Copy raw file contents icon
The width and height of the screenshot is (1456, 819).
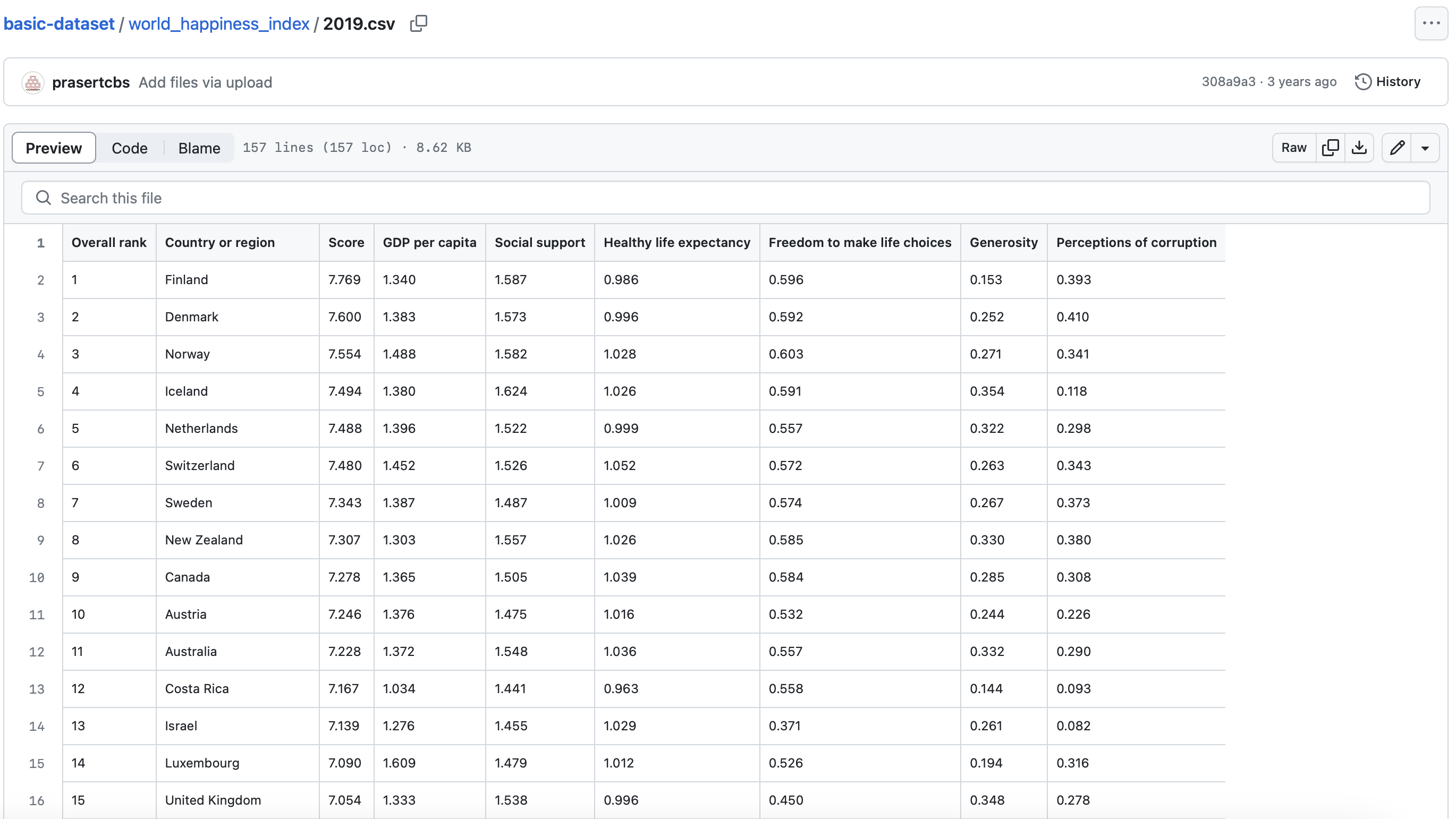(1330, 148)
